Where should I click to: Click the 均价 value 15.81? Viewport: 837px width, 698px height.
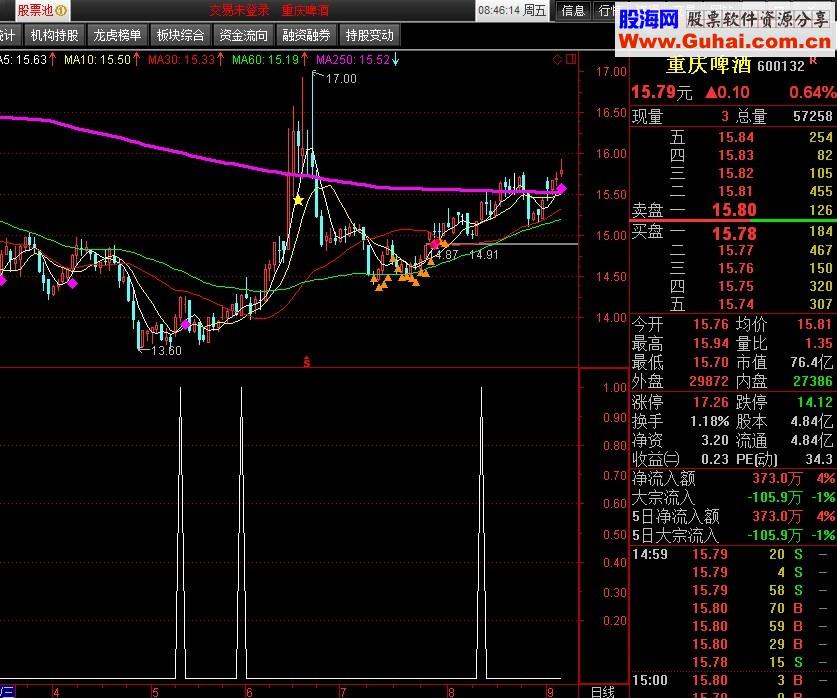tap(815, 324)
